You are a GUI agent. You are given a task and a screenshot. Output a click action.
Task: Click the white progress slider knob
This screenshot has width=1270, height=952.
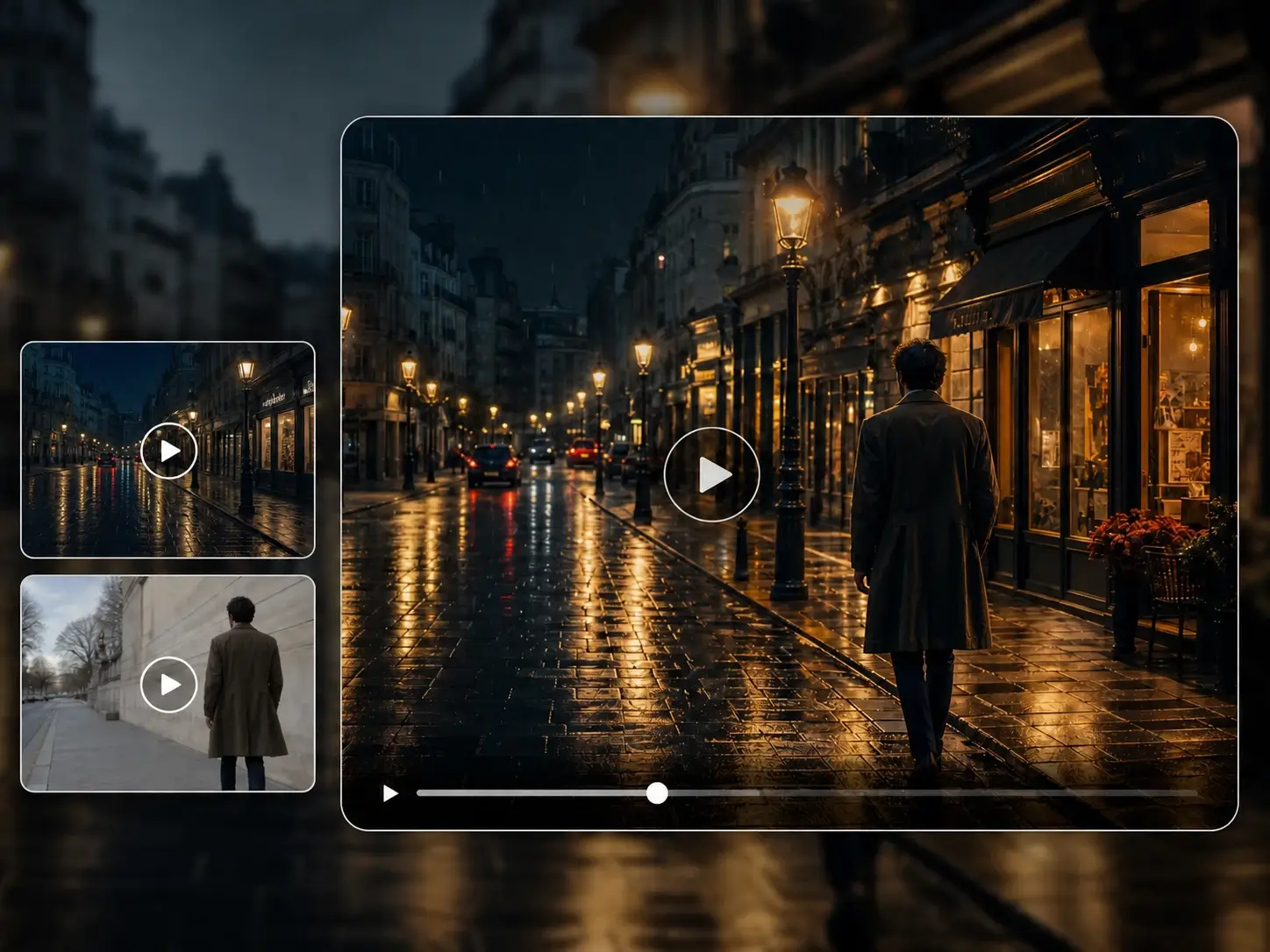pyautogui.click(x=657, y=793)
